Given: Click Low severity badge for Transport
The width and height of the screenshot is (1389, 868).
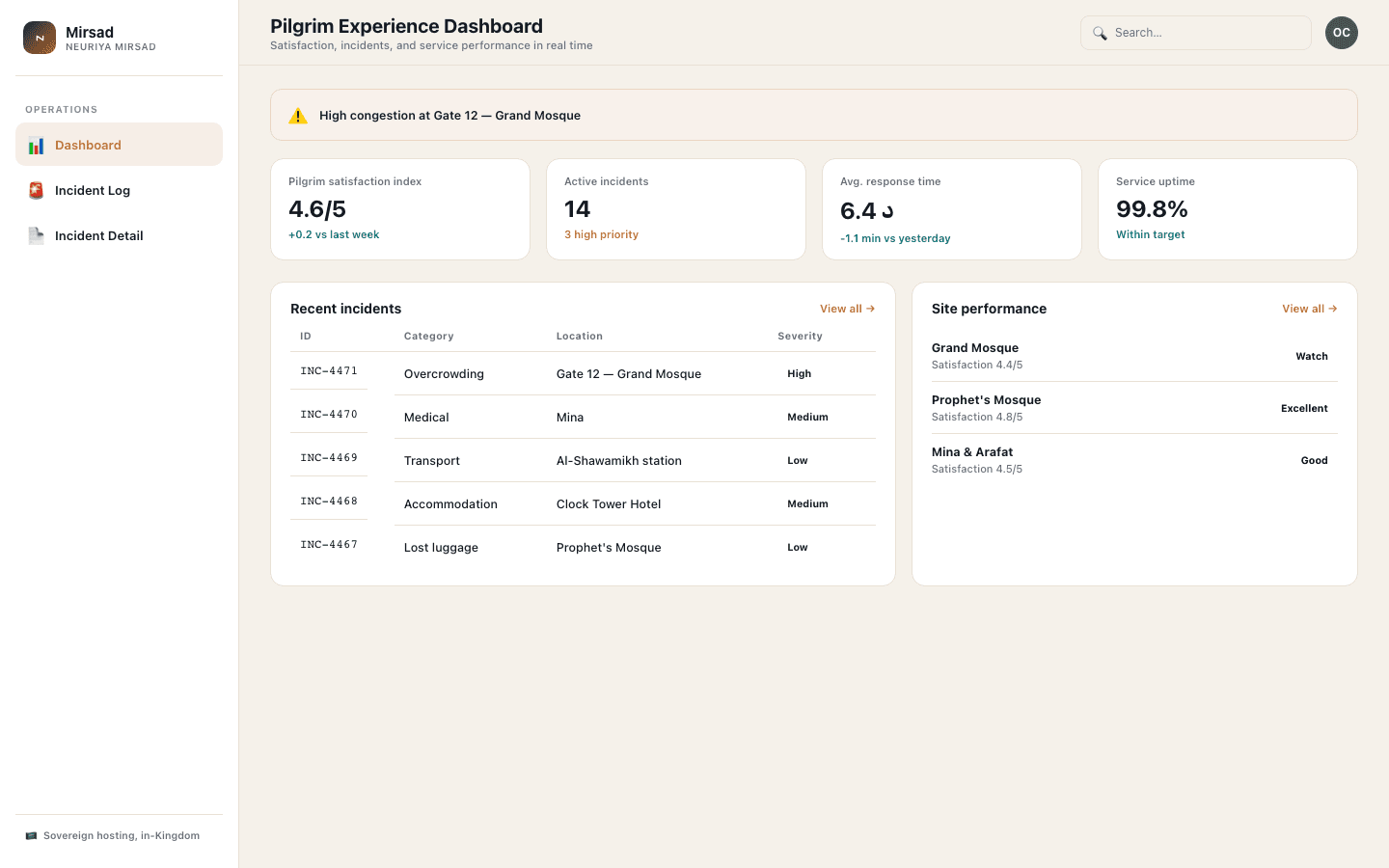Looking at the screenshot, I should 798,461.
